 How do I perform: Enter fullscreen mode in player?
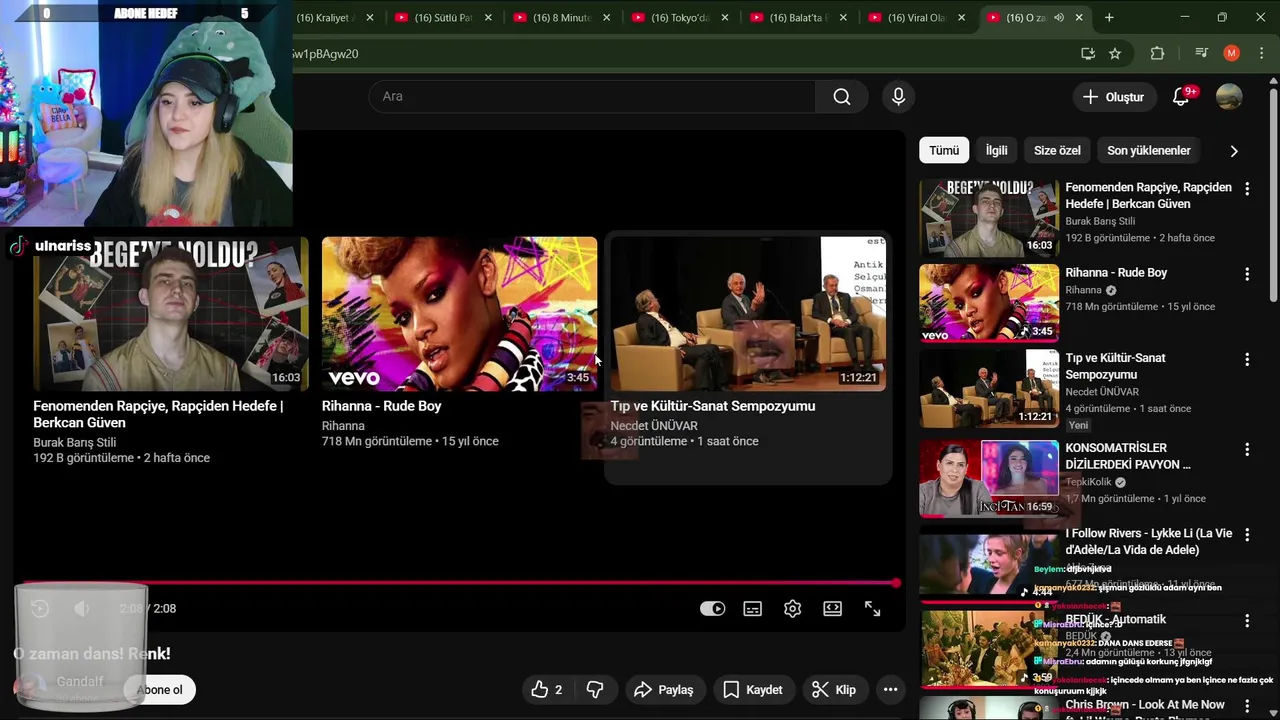(x=873, y=608)
